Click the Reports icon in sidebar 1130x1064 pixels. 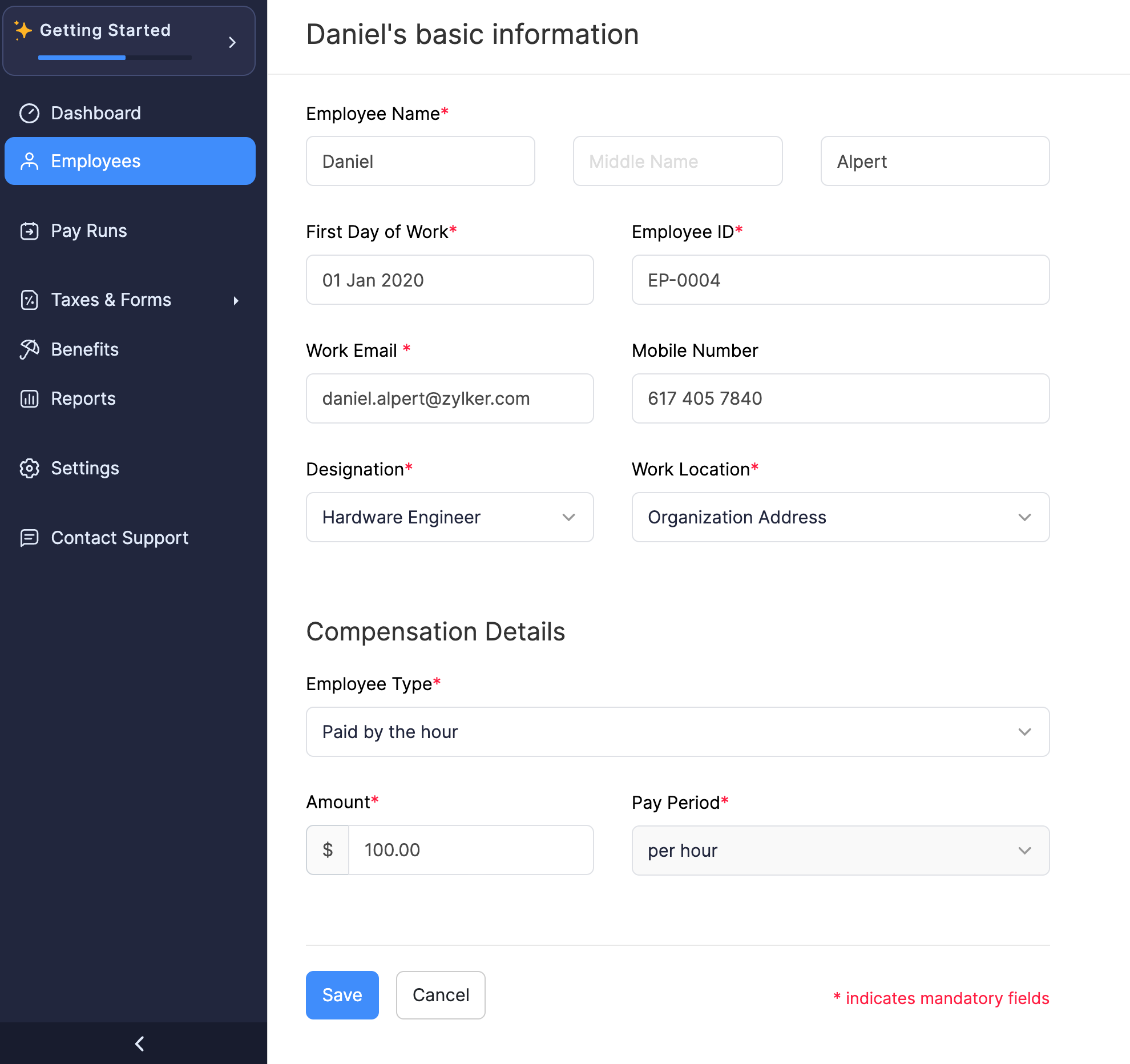click(30, 398)
